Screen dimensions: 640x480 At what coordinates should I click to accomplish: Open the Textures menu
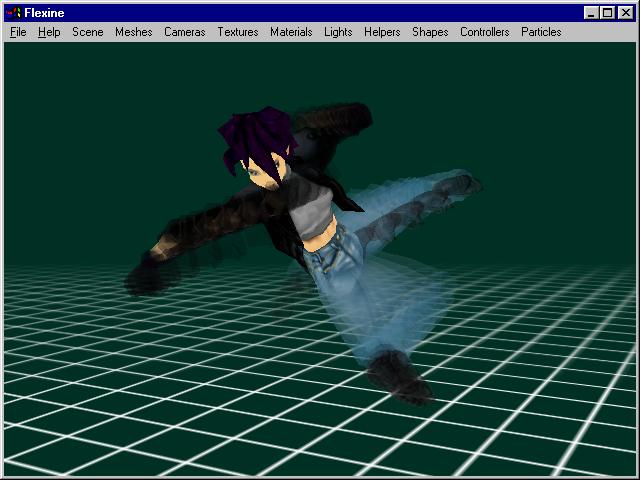tap(238, 32)
